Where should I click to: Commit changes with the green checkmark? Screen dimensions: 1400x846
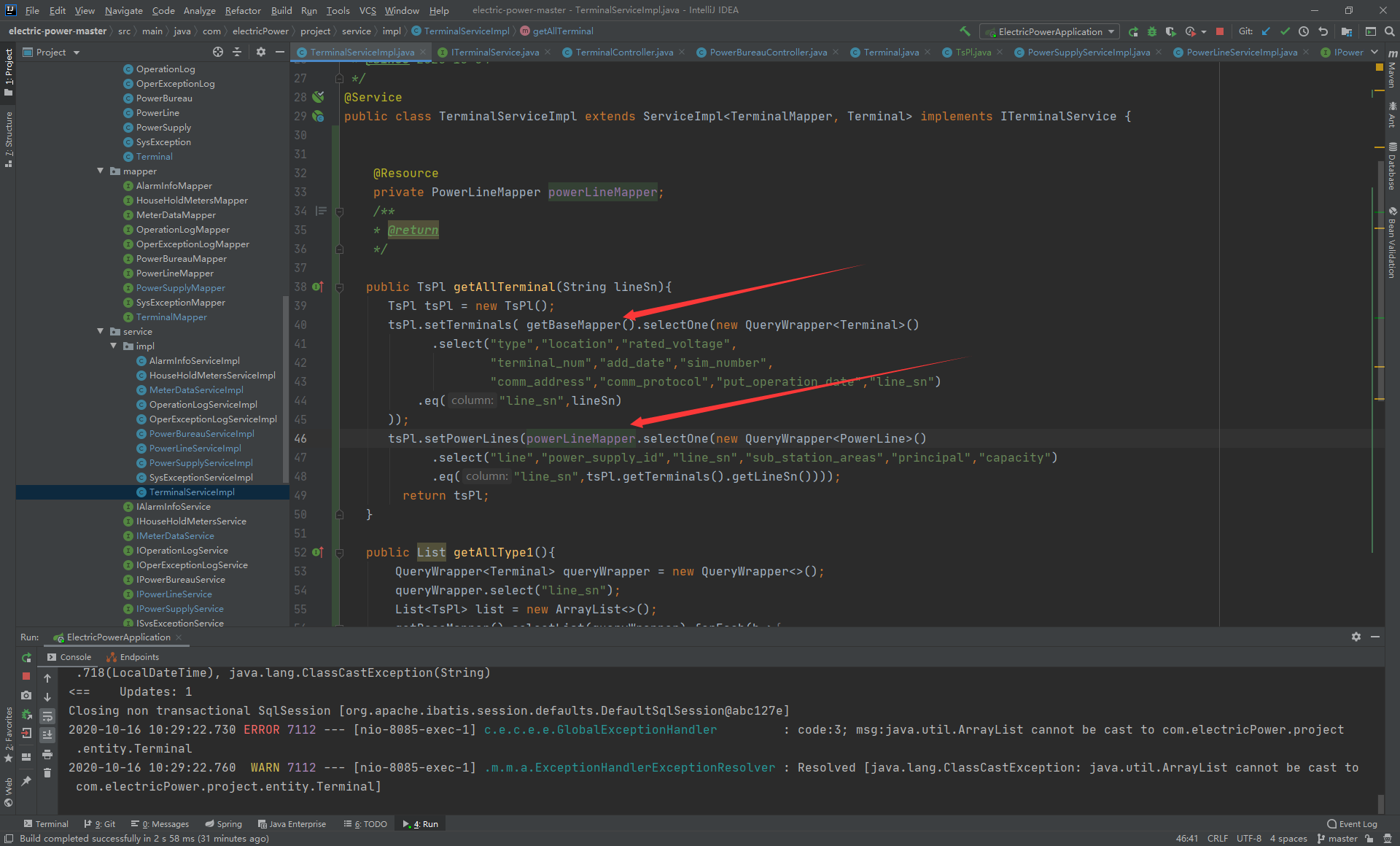(x=1285, y=31)
